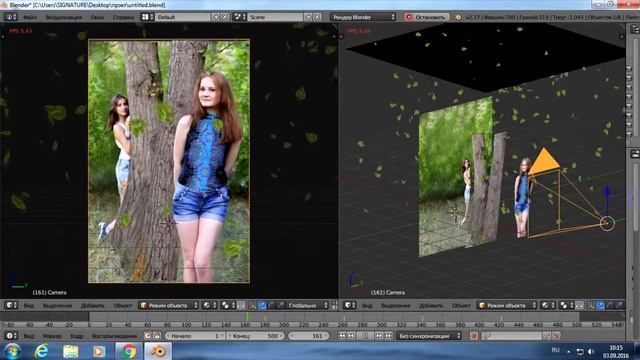Viewport: 640px width, 360px height.
Task: Open the screen layout browse icon
Action: tap(147, 17)
